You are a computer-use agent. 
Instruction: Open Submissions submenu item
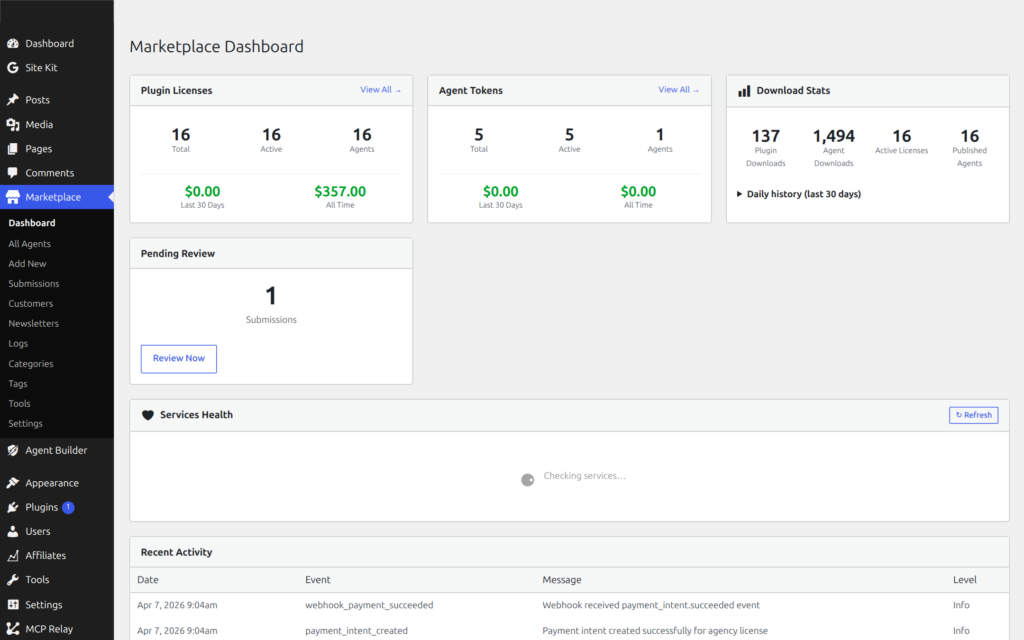(34, 284)
